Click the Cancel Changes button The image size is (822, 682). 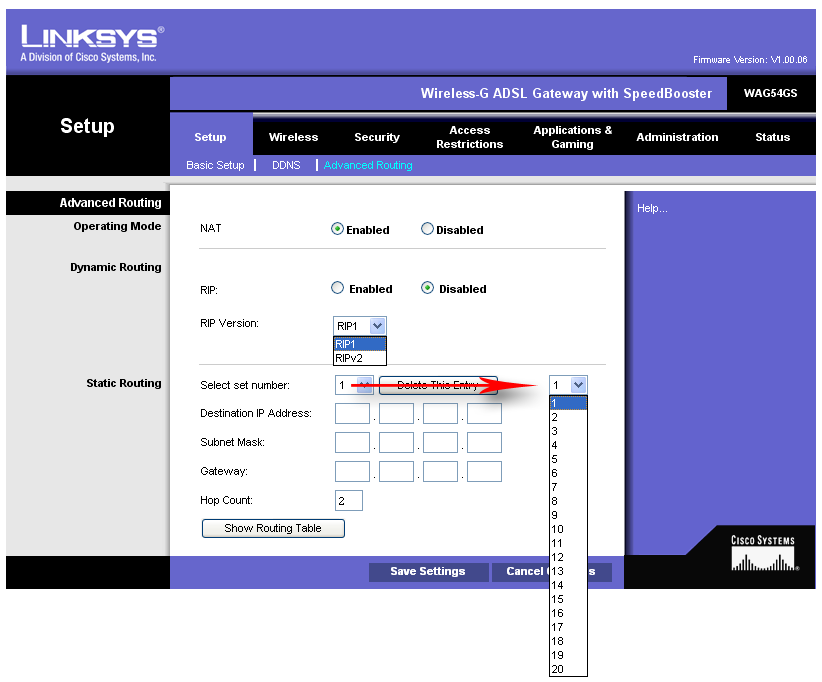(x=551, y=571)
